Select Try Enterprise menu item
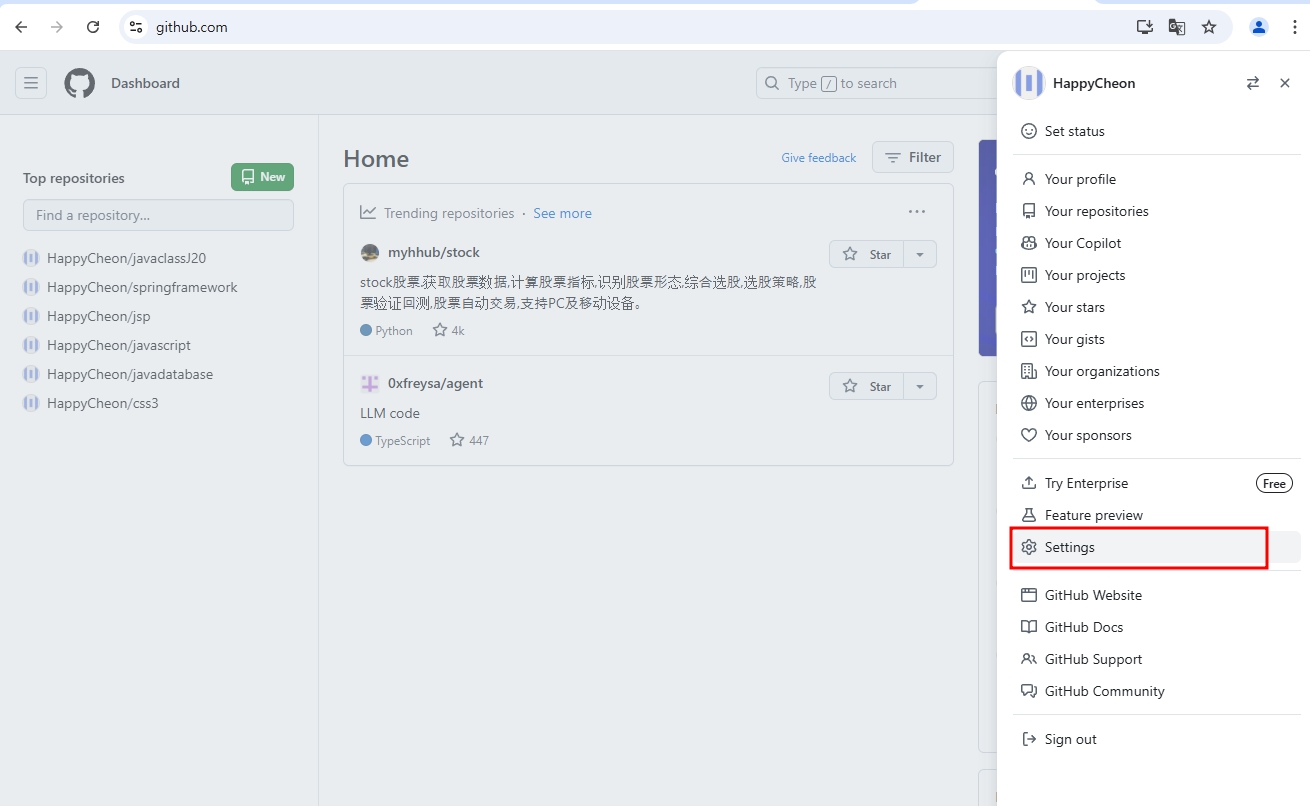Image resolution: width=1310 pixels, height=806 pixels. tap(1157, 483)
